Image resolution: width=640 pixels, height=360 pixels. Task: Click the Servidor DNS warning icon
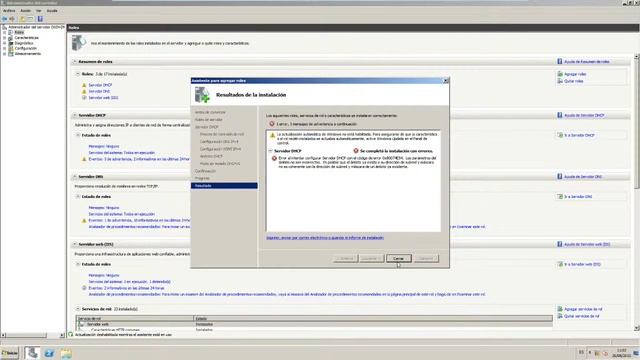click(84, 91)
